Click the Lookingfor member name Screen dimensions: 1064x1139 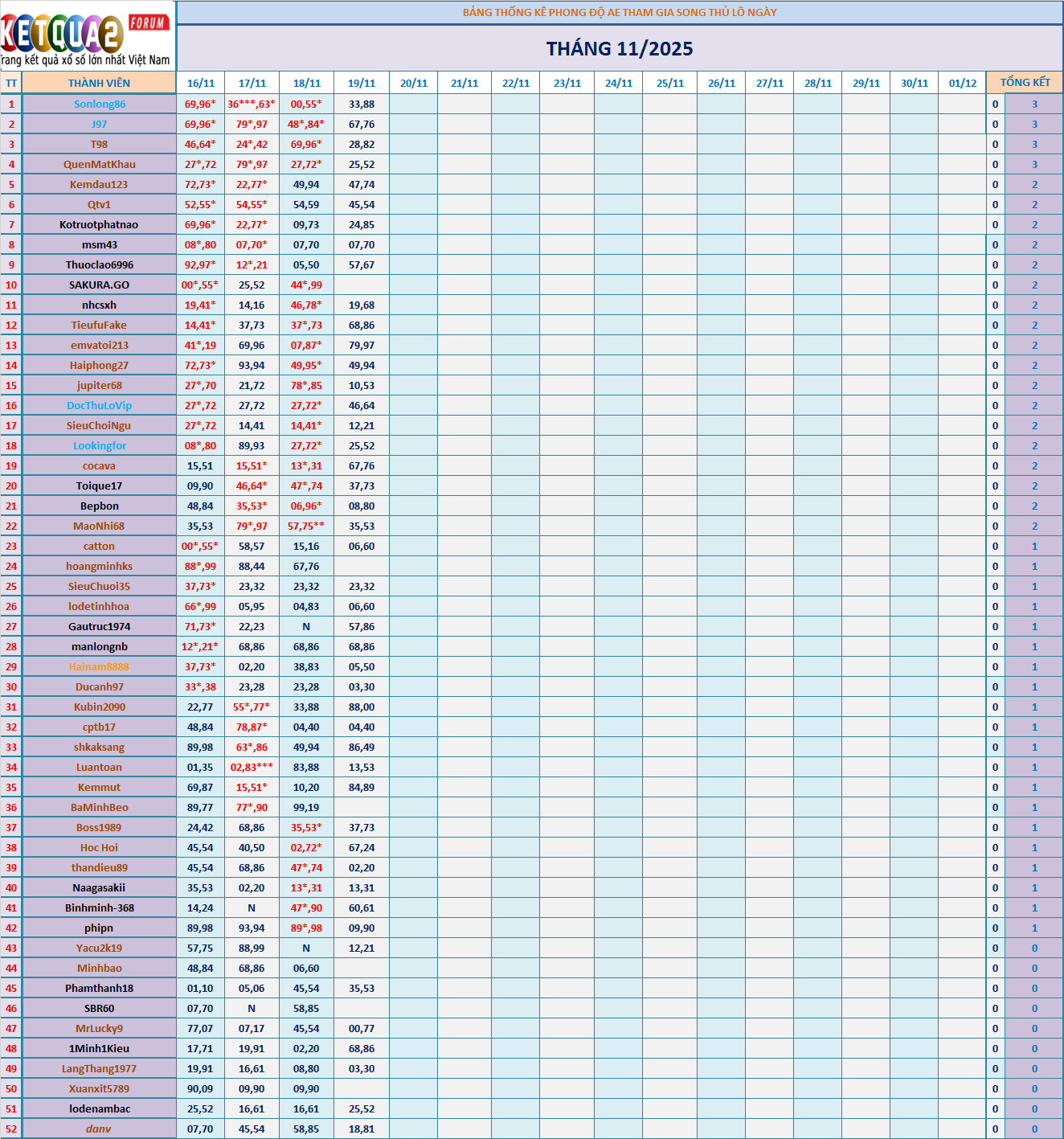(99, 445)
